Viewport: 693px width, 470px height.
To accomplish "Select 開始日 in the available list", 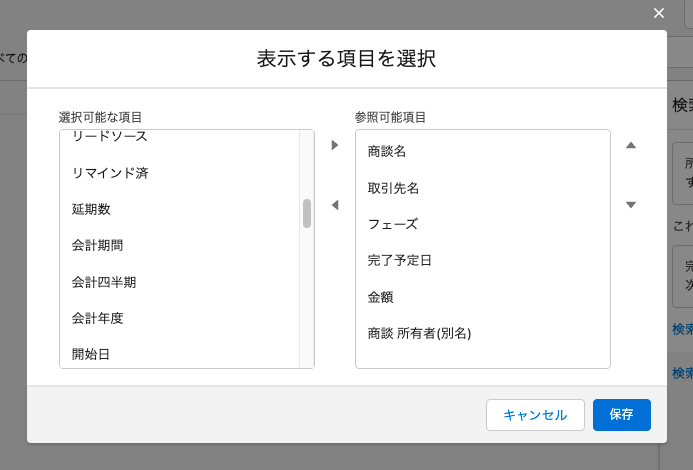I will click(179, 354).
